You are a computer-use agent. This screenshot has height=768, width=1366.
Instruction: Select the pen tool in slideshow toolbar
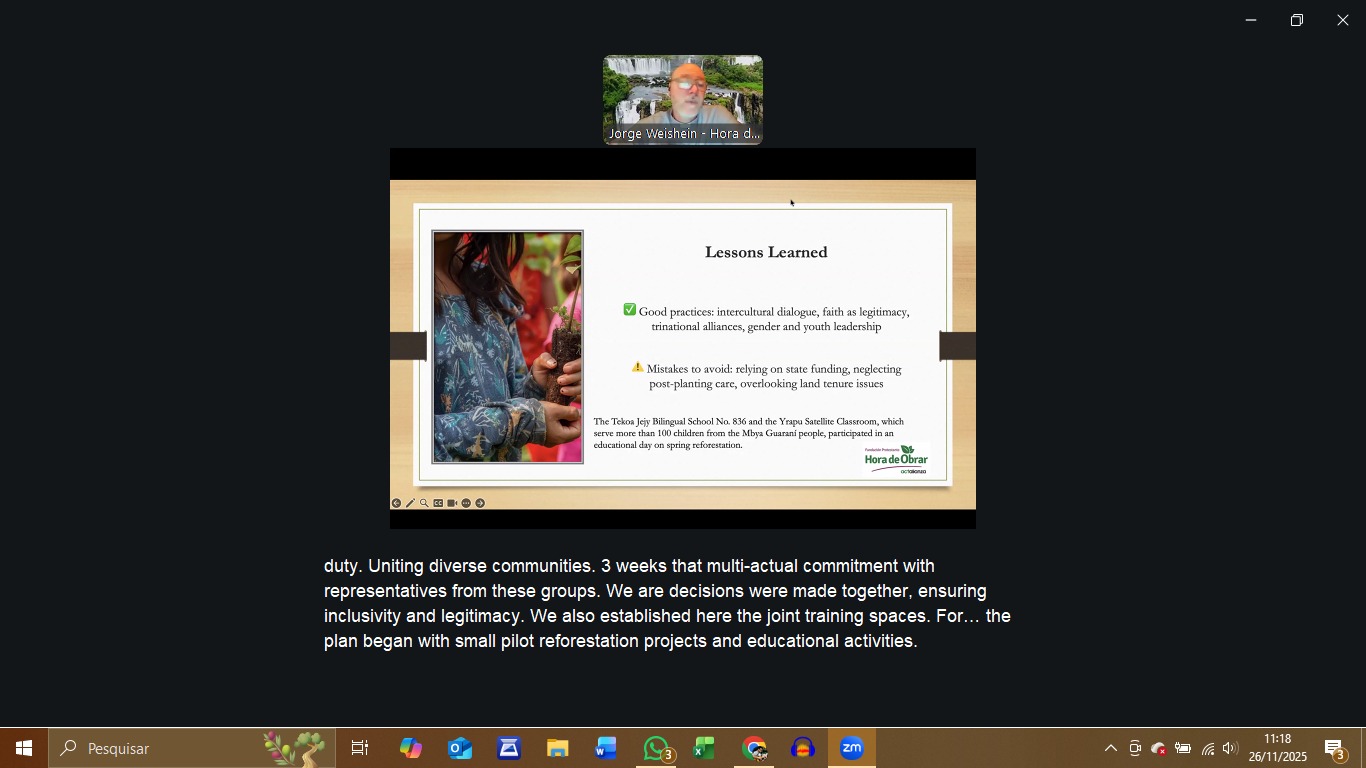point(410,503)
